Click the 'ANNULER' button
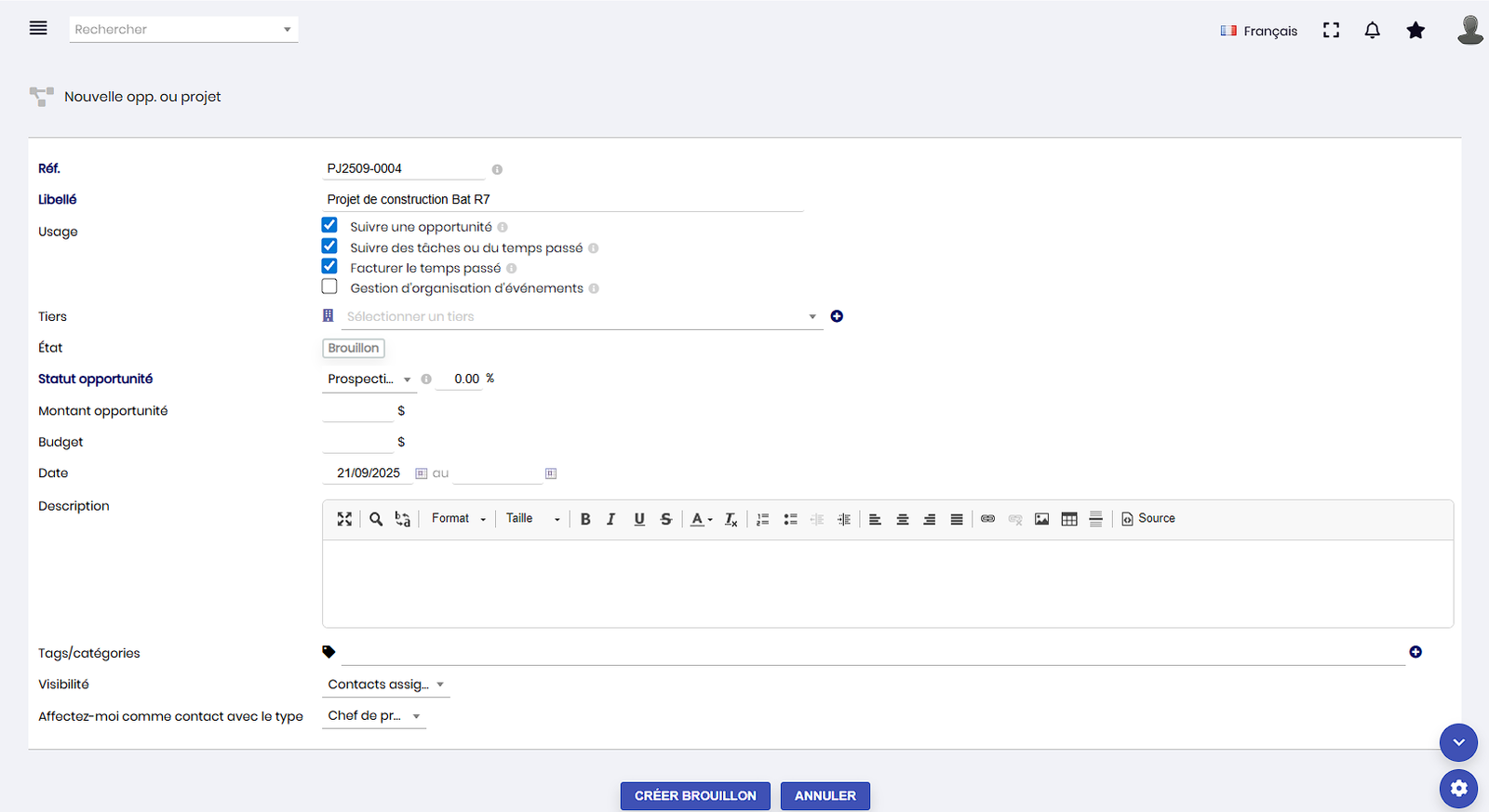 (825, 796)
